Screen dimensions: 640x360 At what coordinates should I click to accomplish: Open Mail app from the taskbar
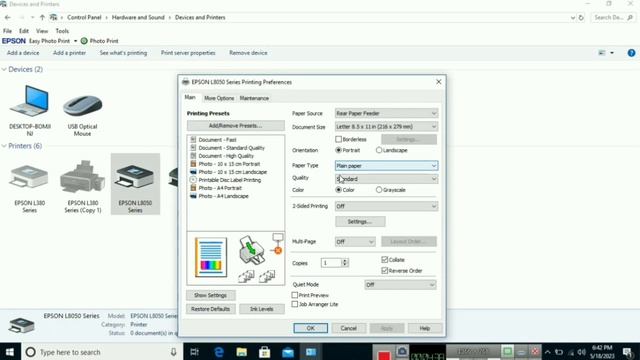tap(288, 352)
